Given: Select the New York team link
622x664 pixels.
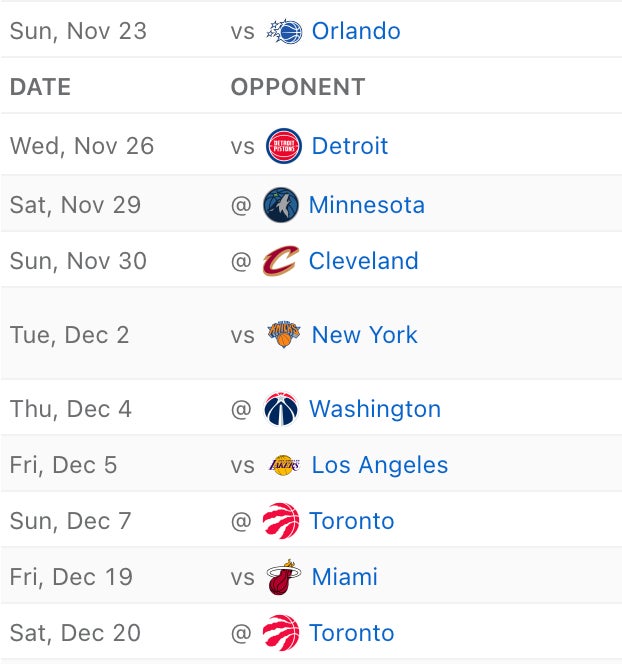Looking at the screenshot, I should 365,335.
